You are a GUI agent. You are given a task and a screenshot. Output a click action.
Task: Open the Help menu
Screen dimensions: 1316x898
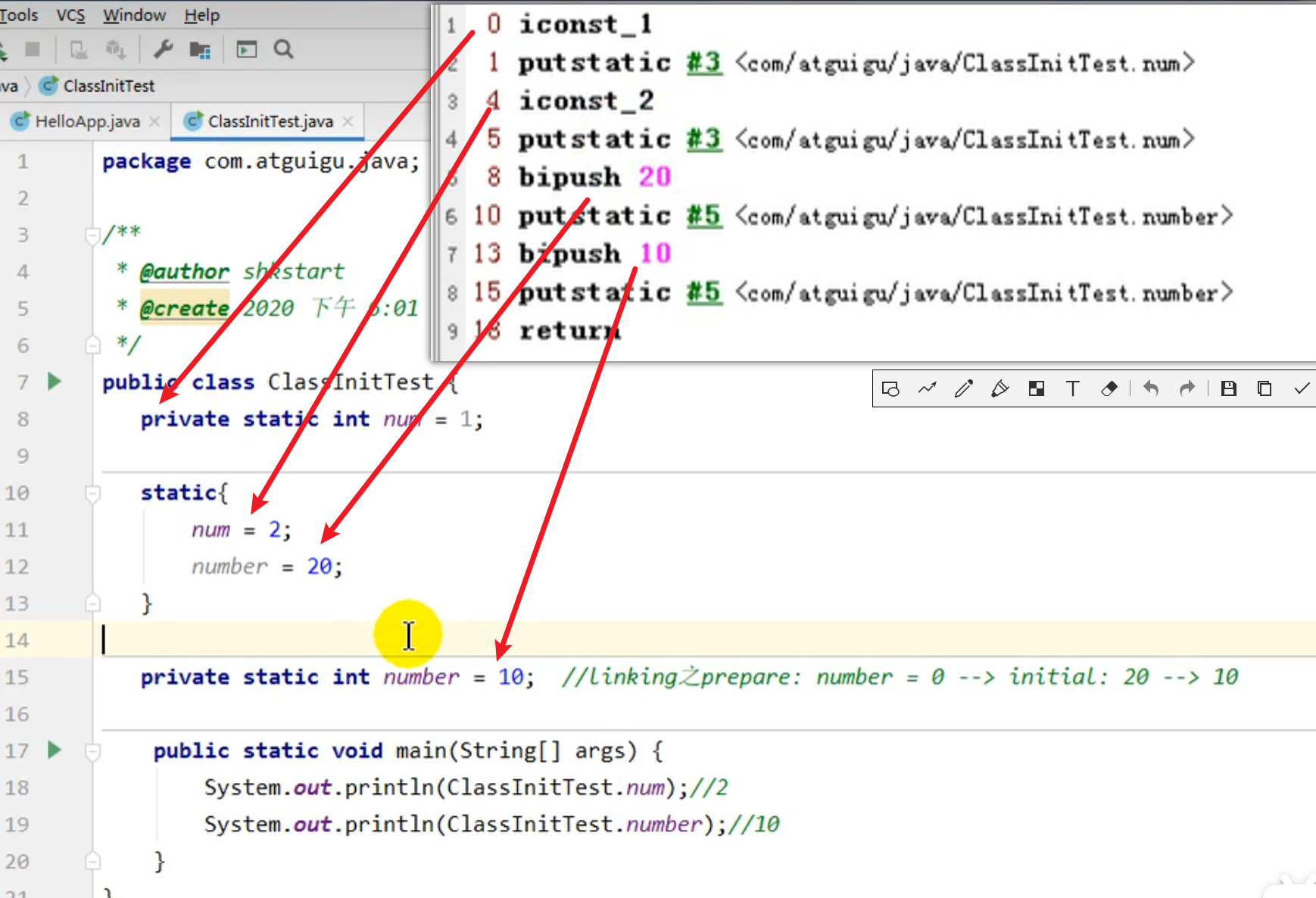[201, 15]
